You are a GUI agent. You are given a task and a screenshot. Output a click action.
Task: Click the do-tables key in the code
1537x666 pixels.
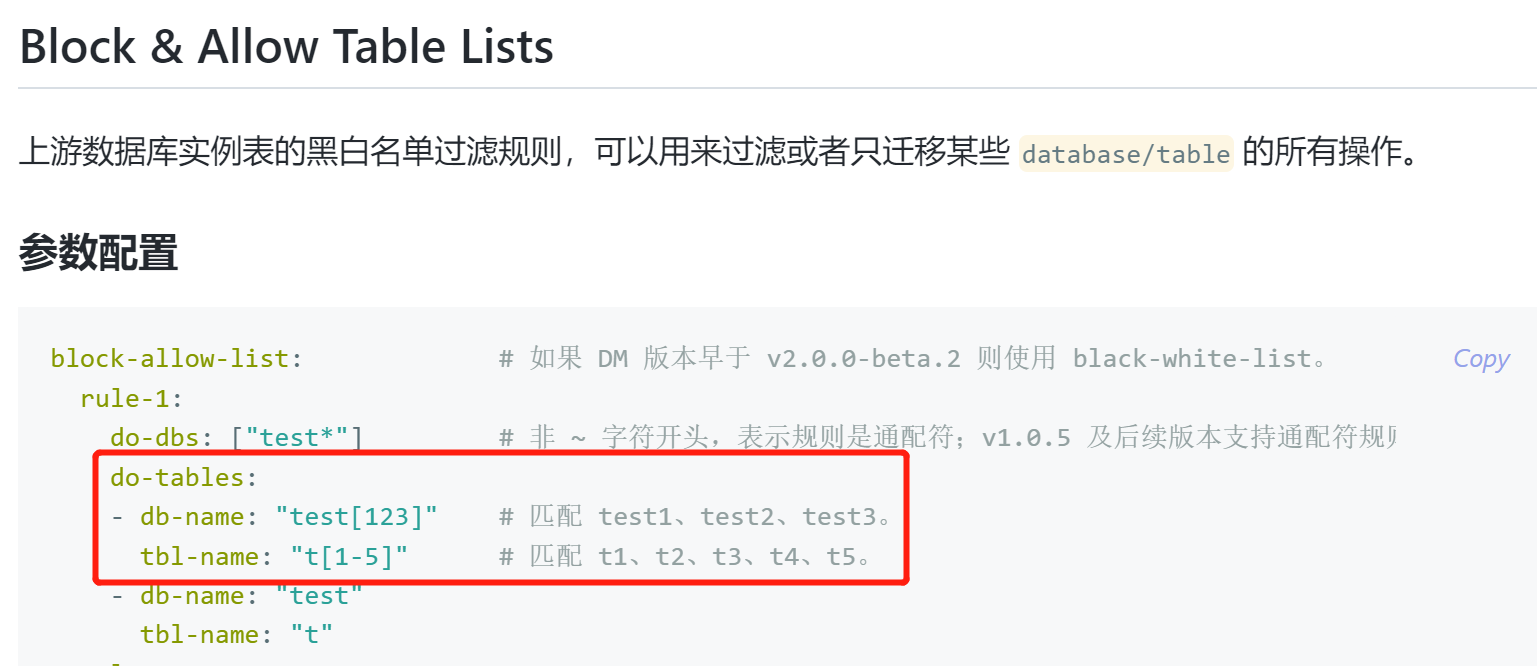click(177, 477)
